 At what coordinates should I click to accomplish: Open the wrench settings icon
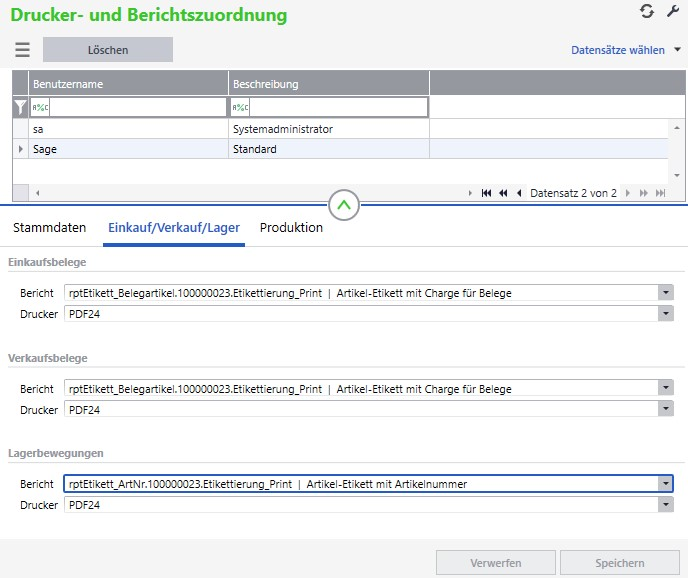pyautogui.click(x=673, y=11)
